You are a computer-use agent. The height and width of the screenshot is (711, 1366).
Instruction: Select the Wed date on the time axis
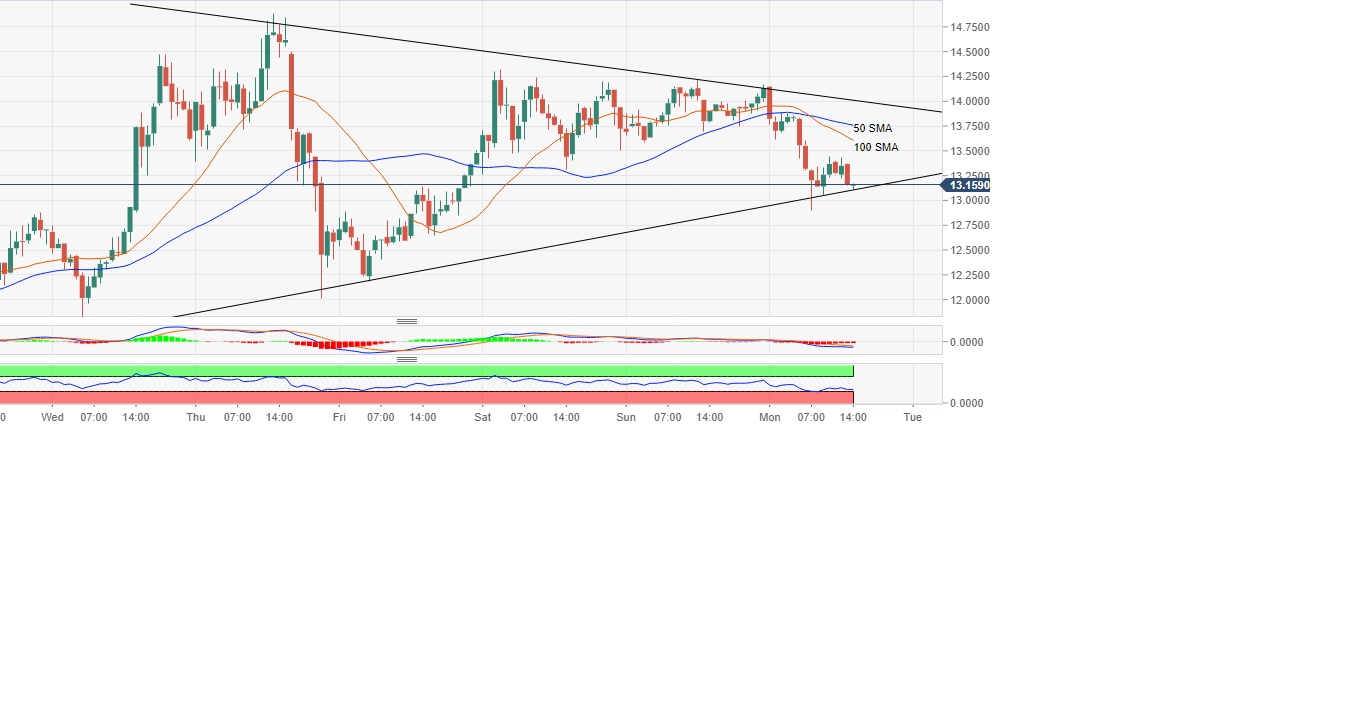click(53, 417)
